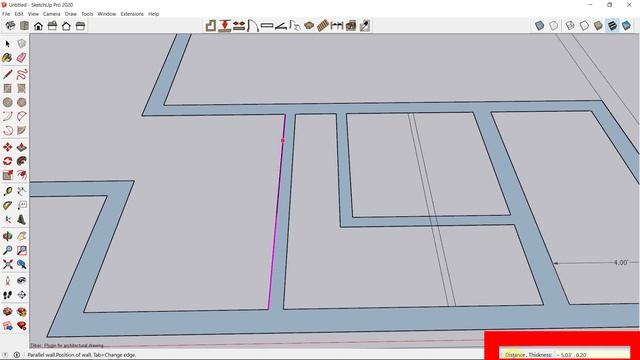
Task: Open the 3D Warehouse icon
Action: [7, 311]
